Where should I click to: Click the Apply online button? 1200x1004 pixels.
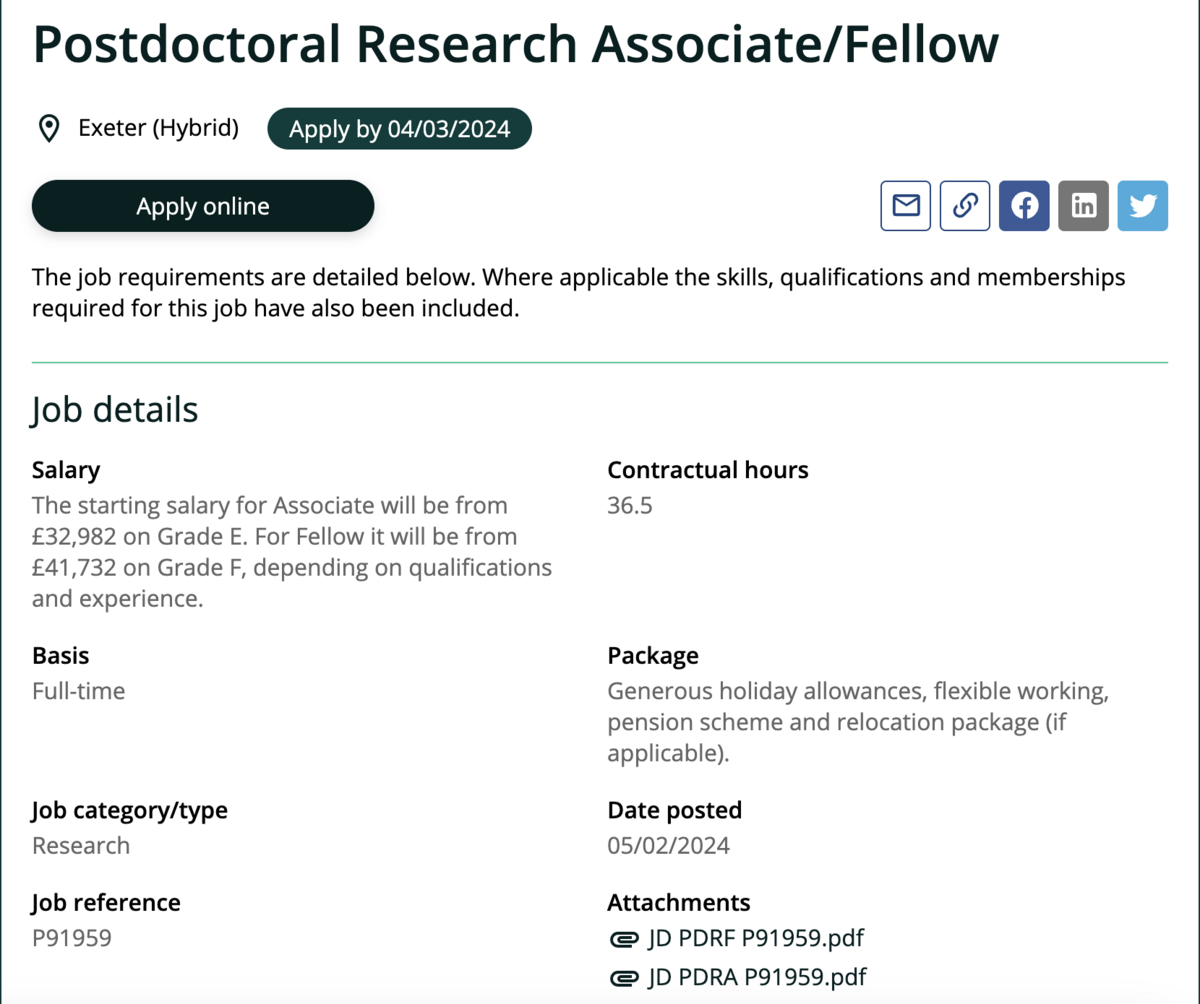pyautogui.click(x=203, y=206)
